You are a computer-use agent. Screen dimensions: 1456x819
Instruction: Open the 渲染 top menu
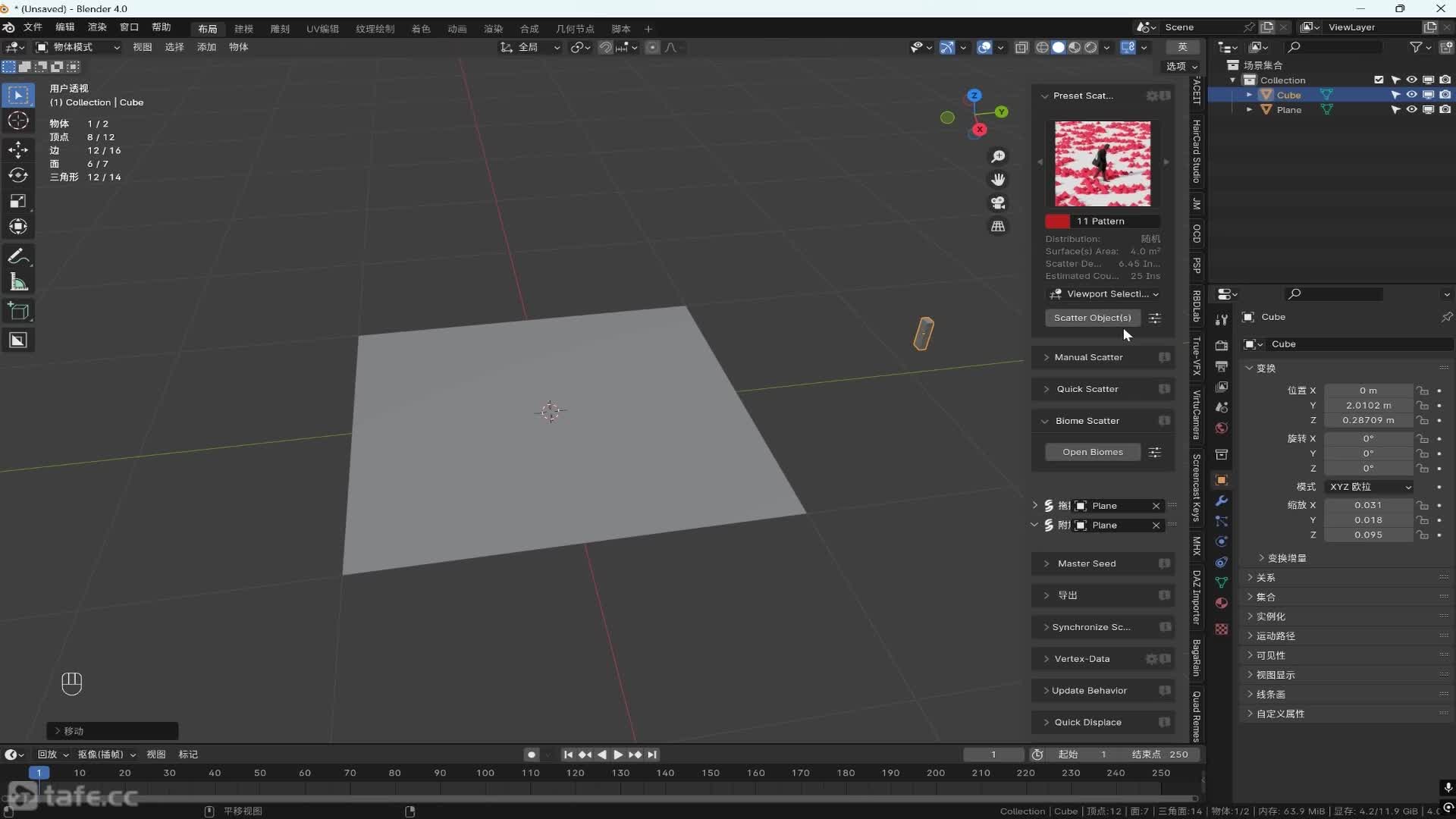click(97, 27)
